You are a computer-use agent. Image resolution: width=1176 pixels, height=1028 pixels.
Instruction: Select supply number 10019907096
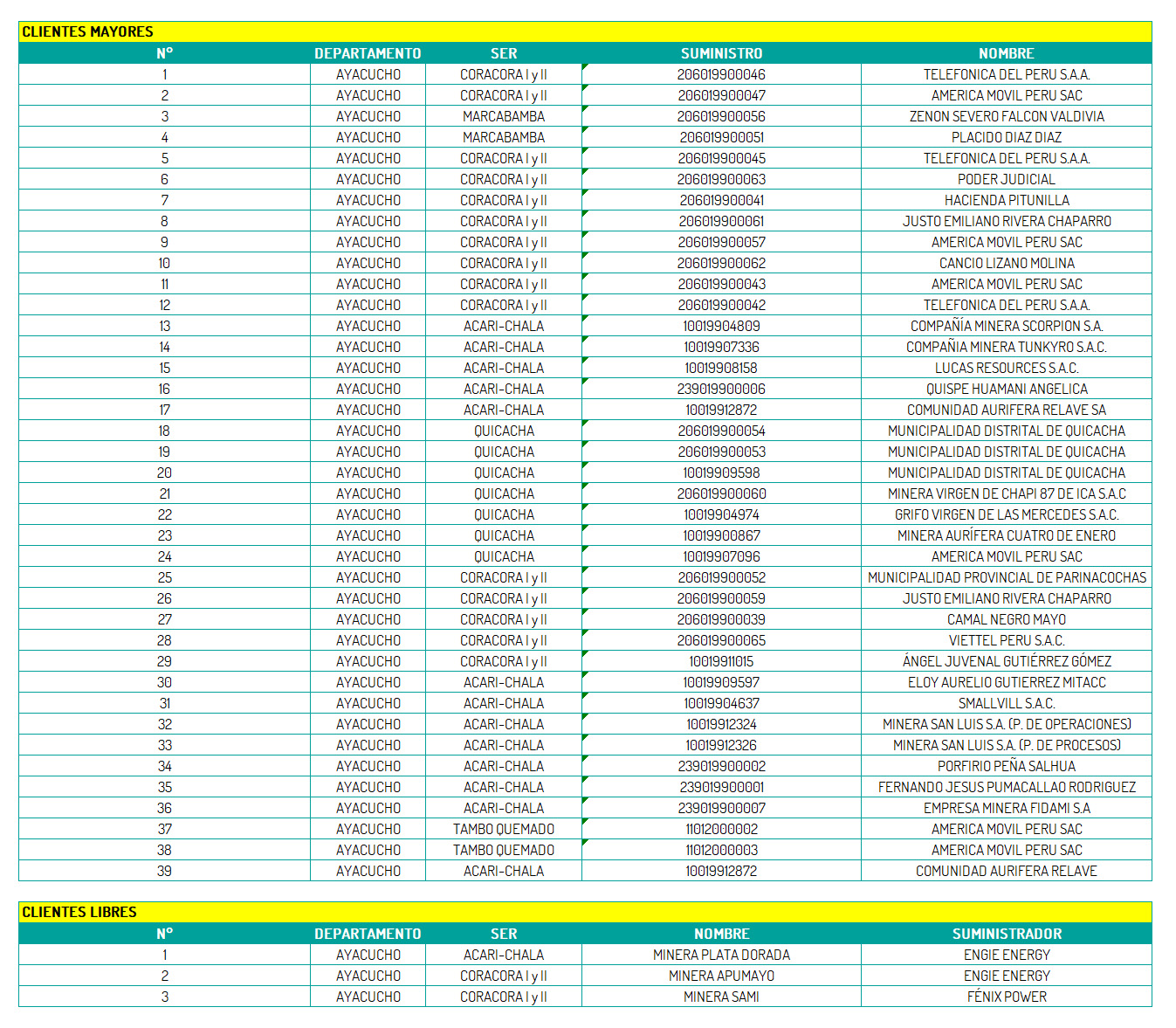[721, 556]
